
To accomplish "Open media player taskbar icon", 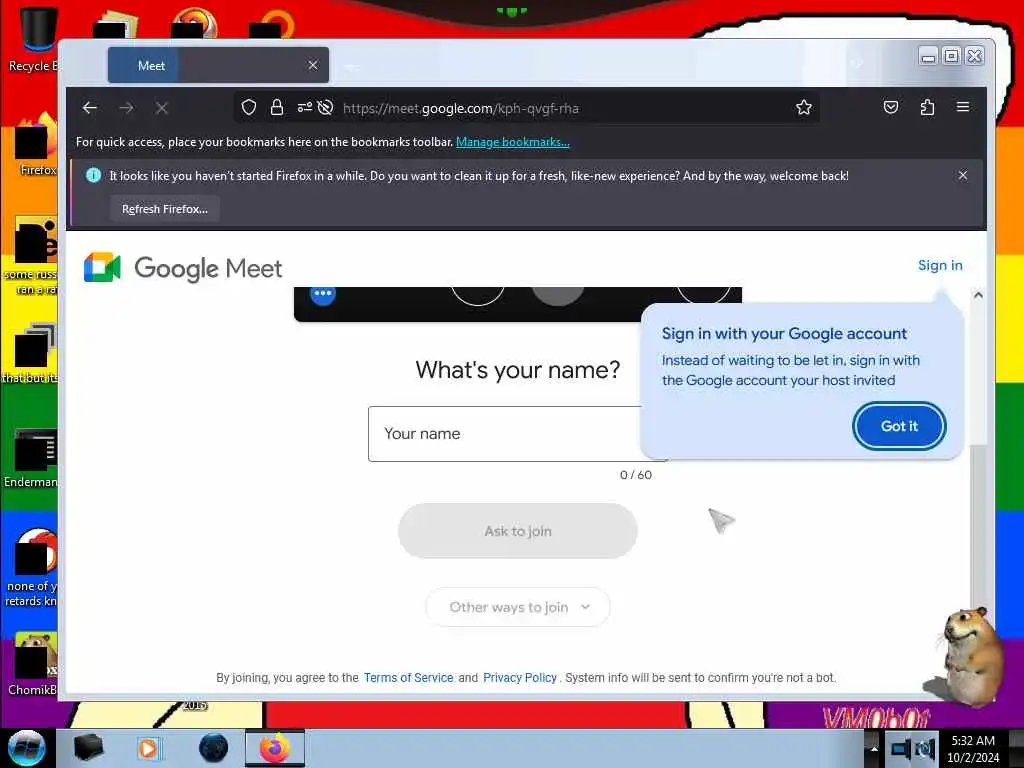I will click(148, 748).
